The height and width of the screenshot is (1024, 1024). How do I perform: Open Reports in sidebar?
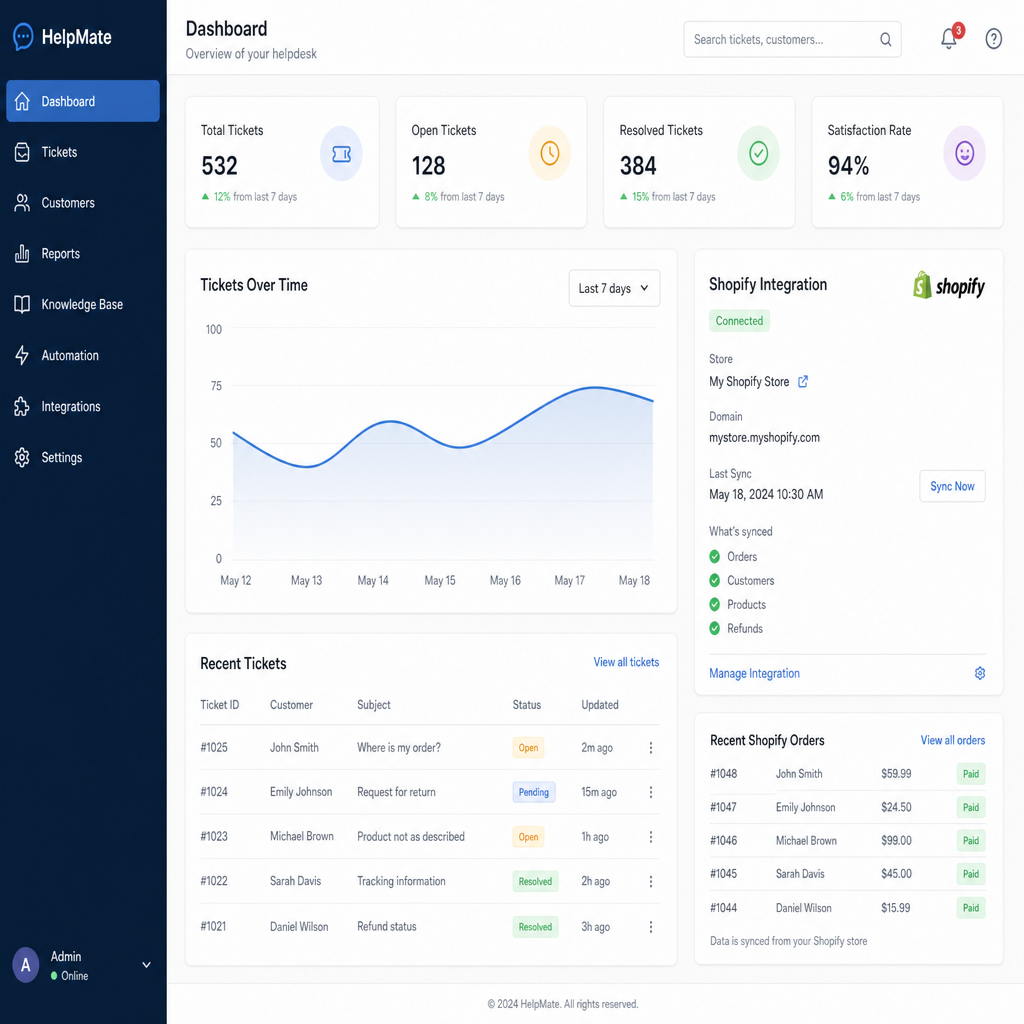click(x=83, y=253)
